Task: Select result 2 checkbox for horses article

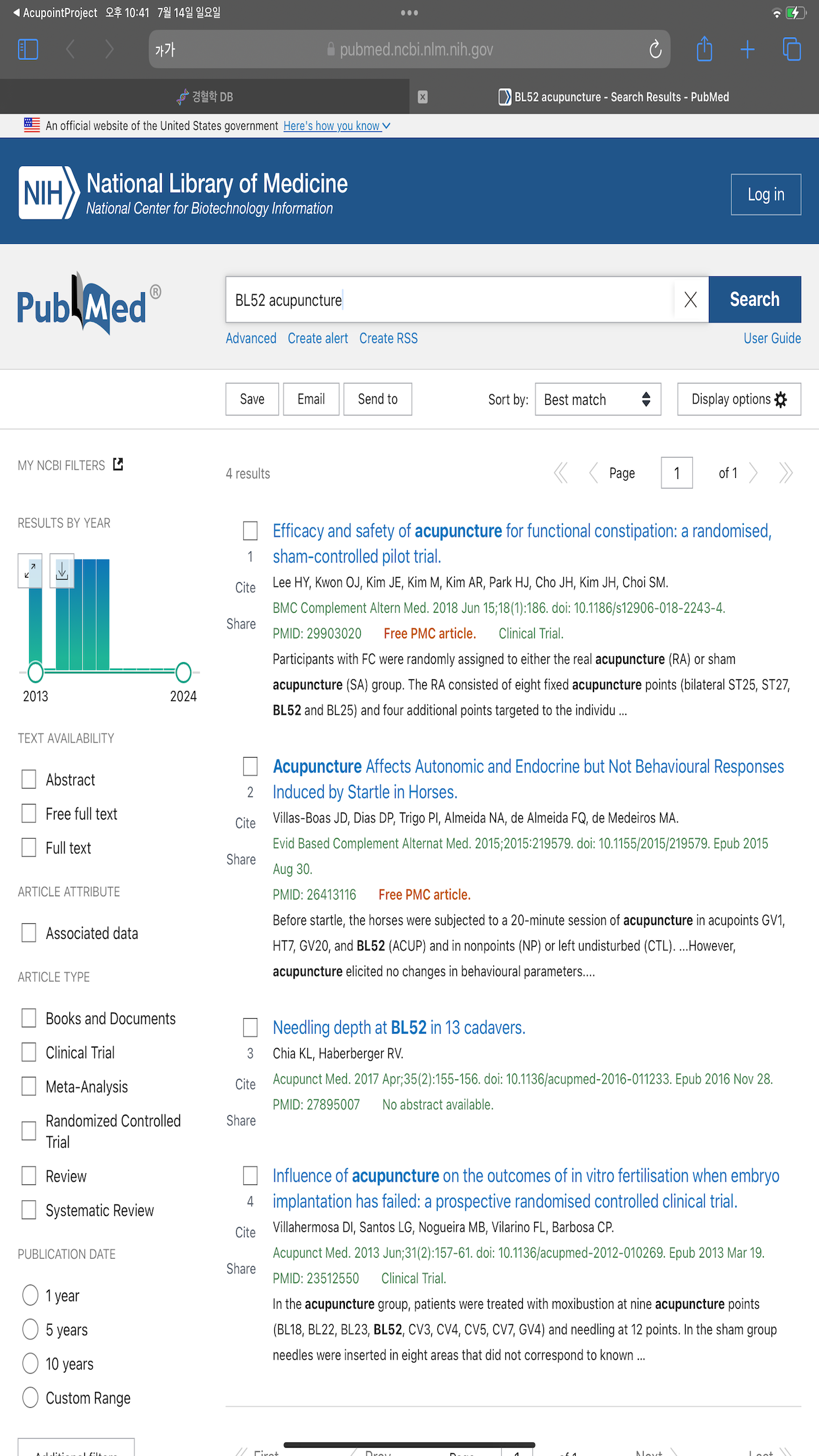Action: point(250,766)
